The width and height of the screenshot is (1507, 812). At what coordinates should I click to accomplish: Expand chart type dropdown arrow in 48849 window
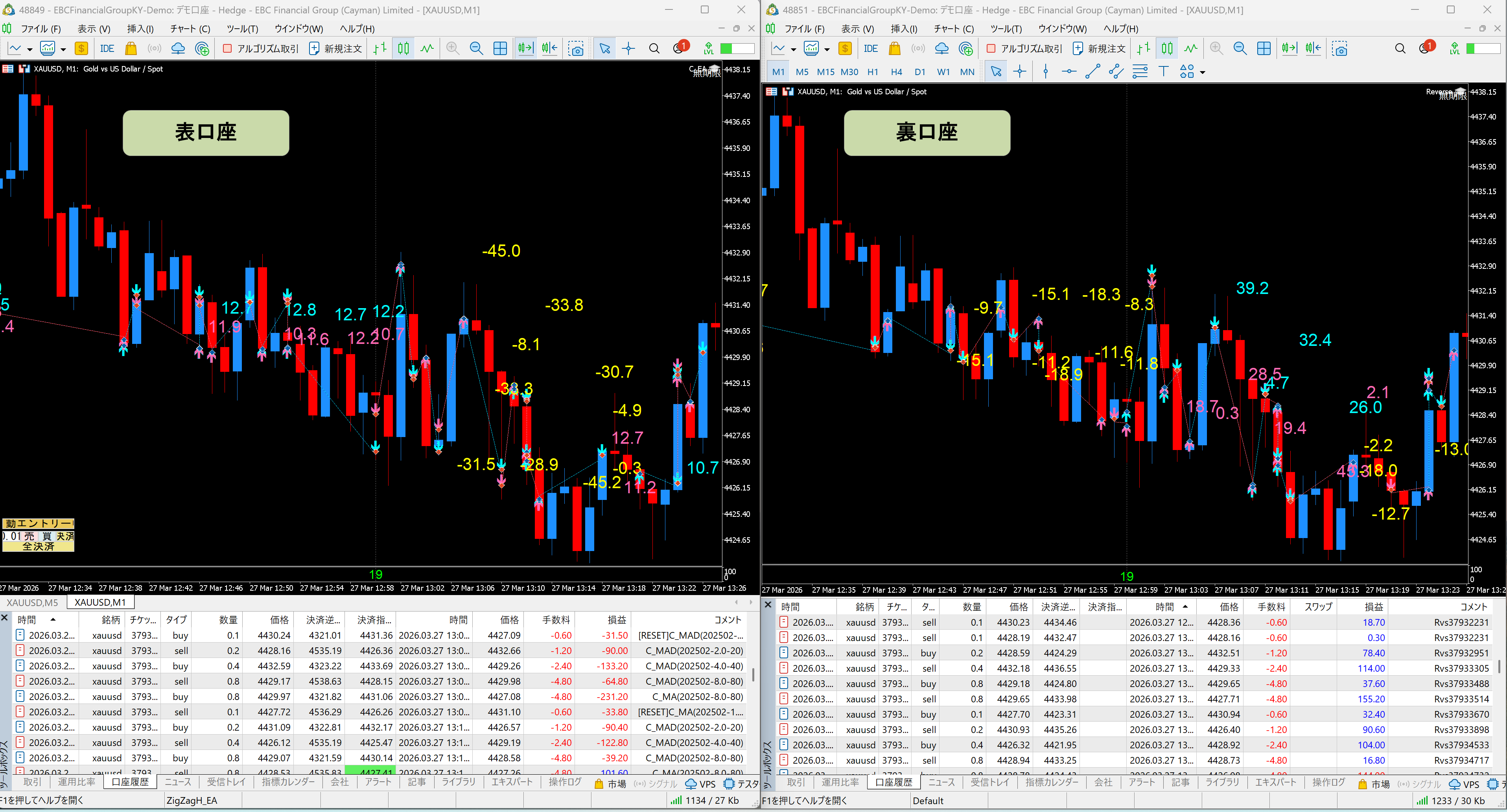[30, 49]
